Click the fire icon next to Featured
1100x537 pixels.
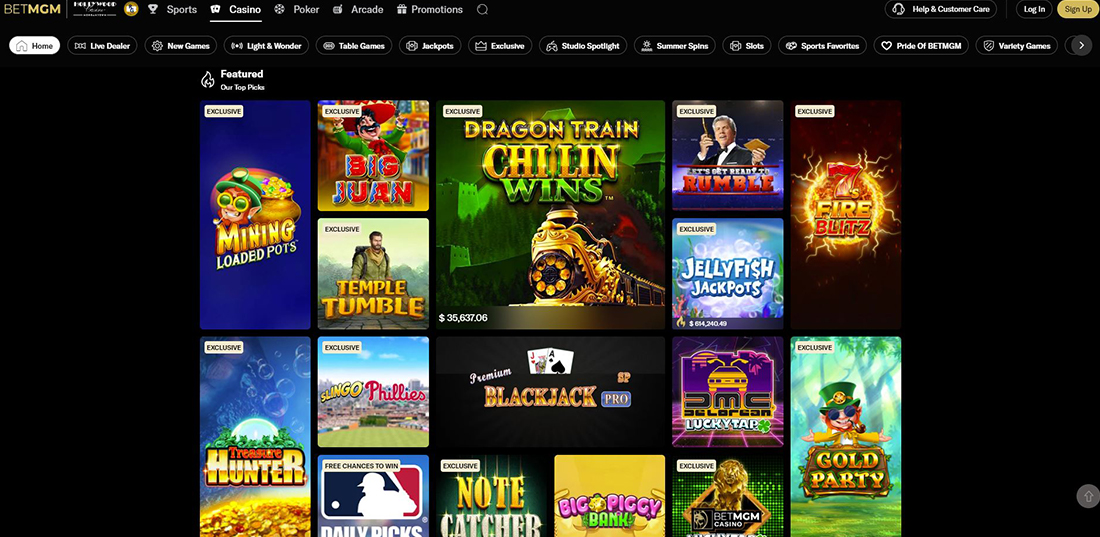(x=208, y=80)
